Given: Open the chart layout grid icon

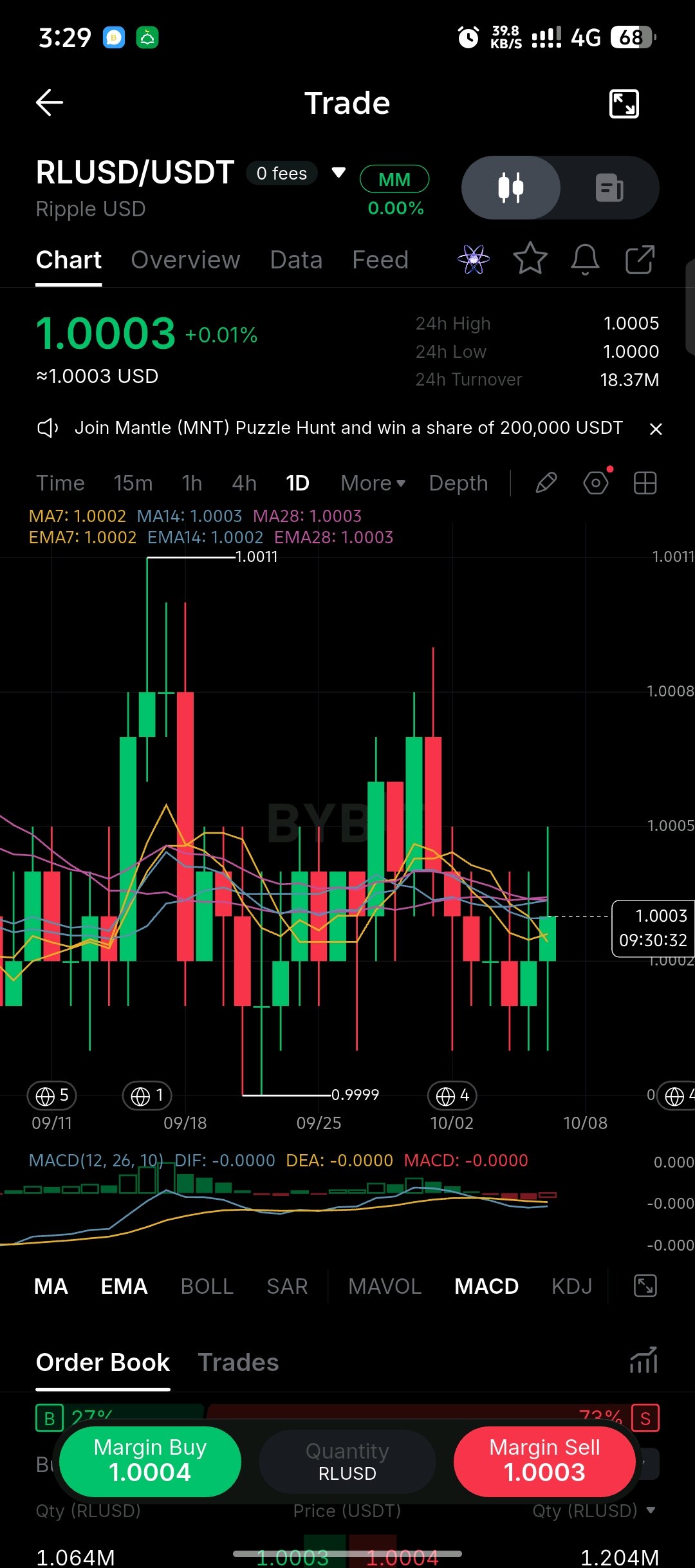Looking at the screenshot, I should [x=645, y=483].
